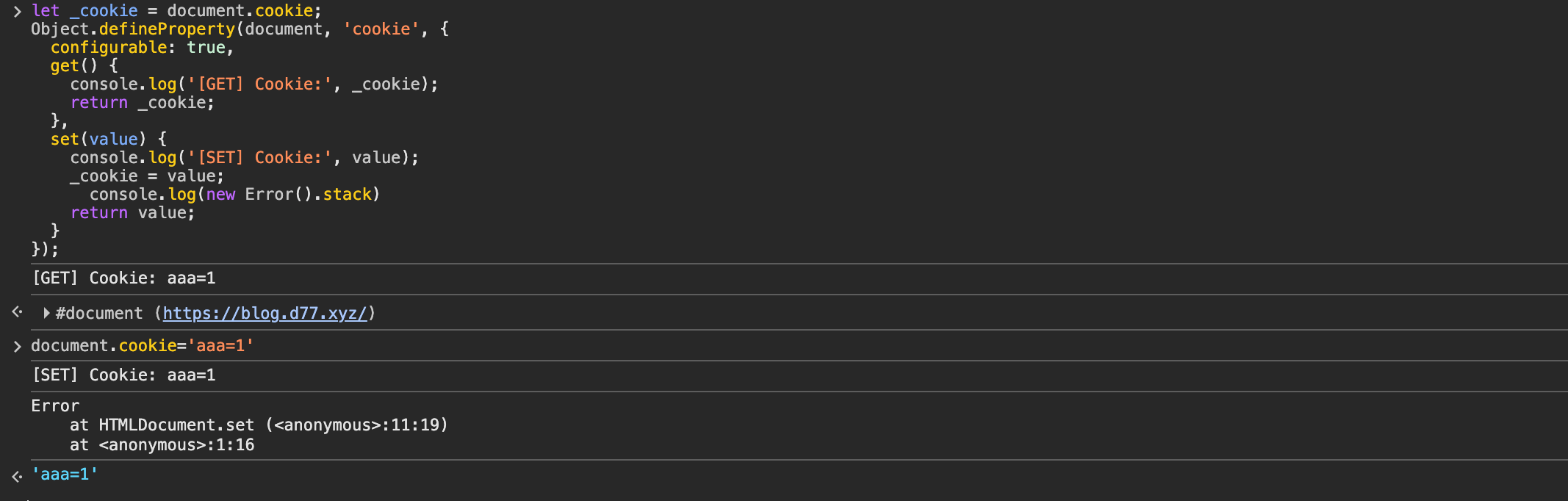Click the 'set(value) {' code line
Viewport: 1568px width, 501px height.
pos(108,140)
